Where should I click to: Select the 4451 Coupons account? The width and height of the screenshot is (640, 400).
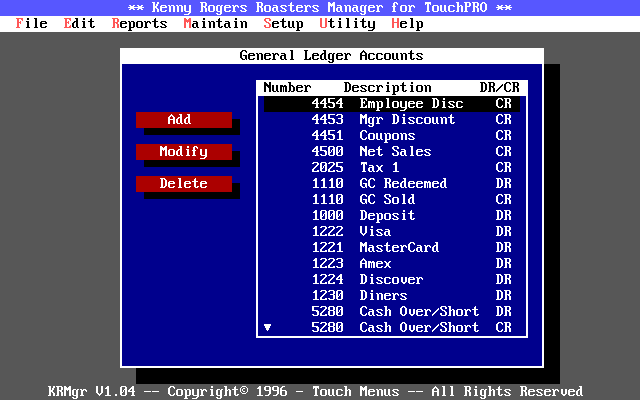point(392,136)
